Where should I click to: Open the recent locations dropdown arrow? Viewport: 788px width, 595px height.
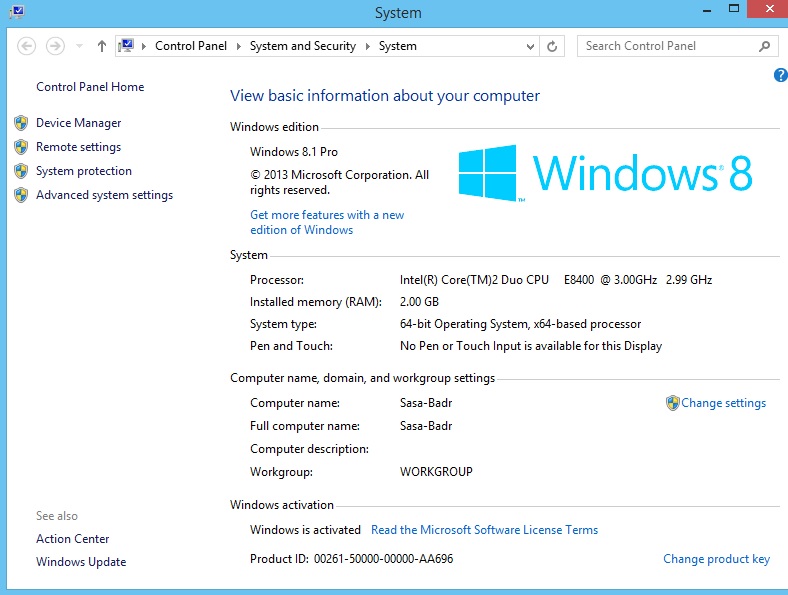click(79, 46)
